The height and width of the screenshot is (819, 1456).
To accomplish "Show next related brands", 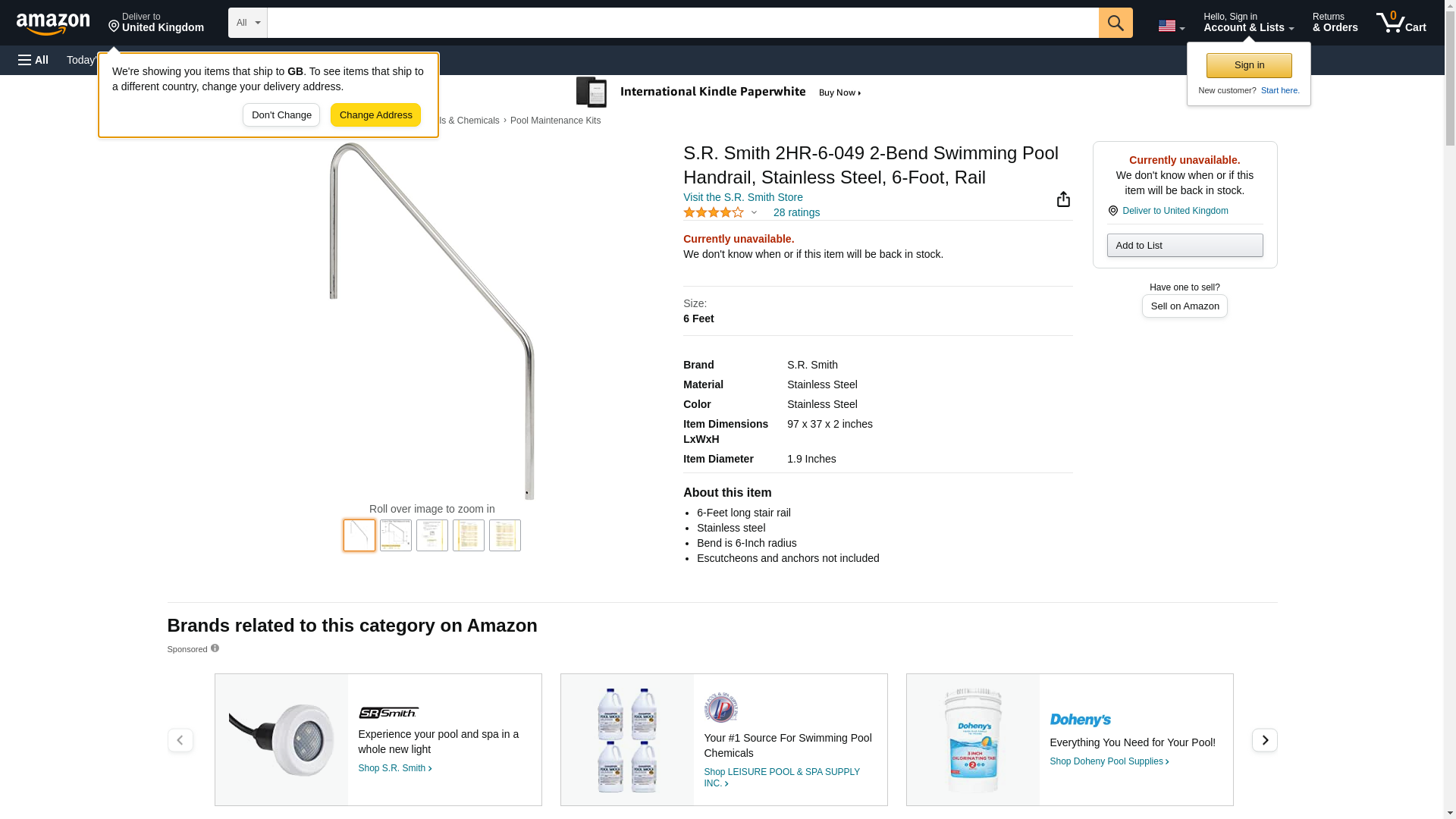I will [x=1264, y=740].
